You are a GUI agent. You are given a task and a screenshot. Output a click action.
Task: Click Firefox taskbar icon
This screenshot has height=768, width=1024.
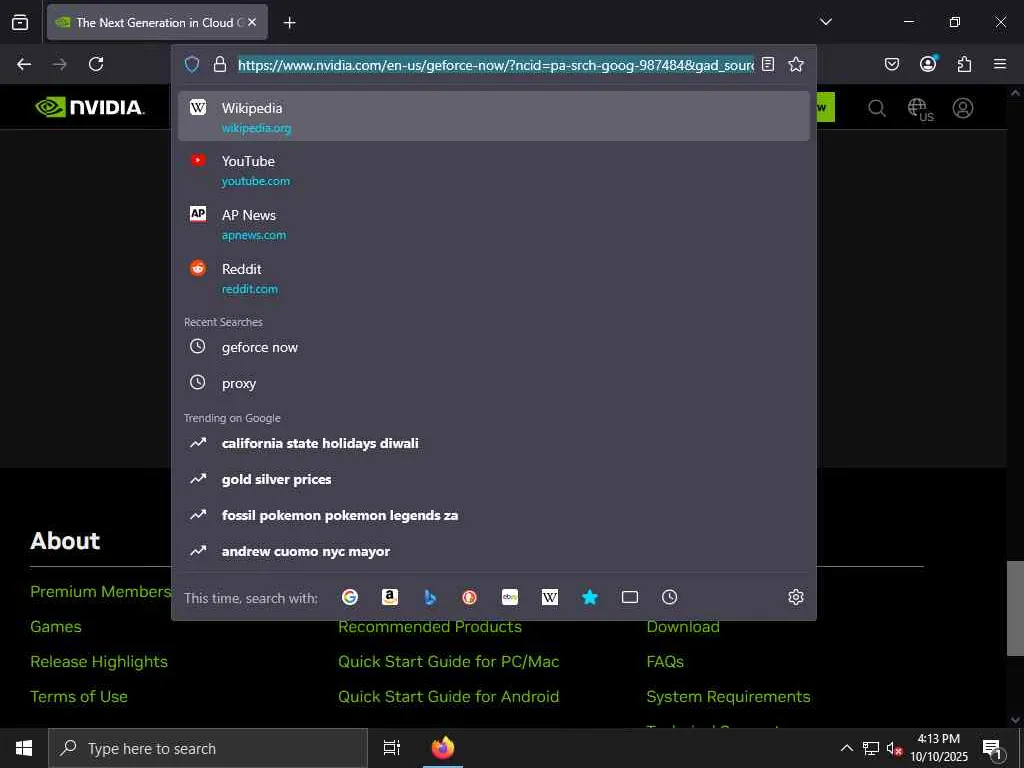click(x=443, y=748)
